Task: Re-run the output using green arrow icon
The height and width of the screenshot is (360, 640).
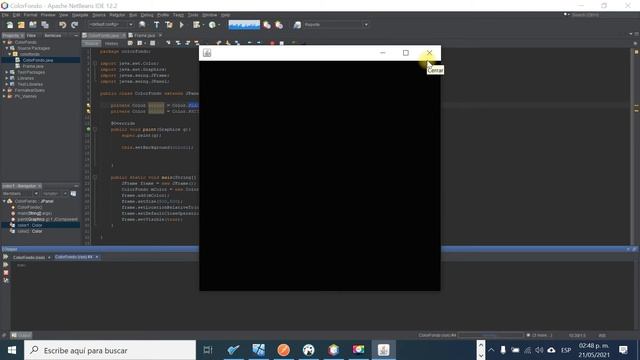Action: point(6,257)
